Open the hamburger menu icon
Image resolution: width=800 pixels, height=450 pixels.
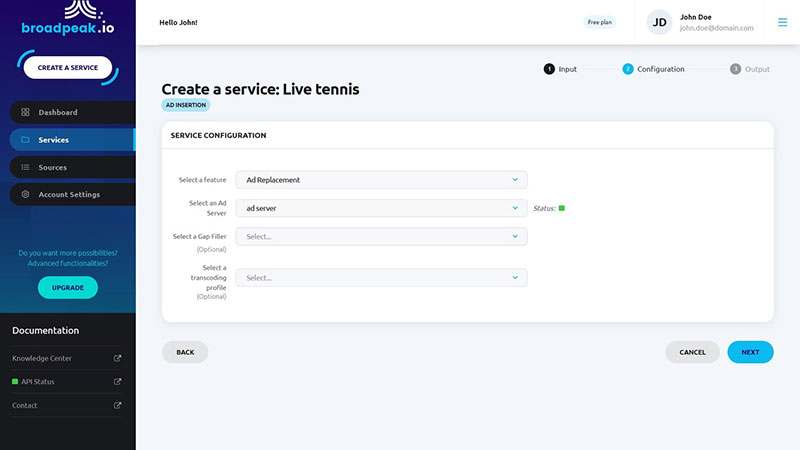[x=782, y=22]
